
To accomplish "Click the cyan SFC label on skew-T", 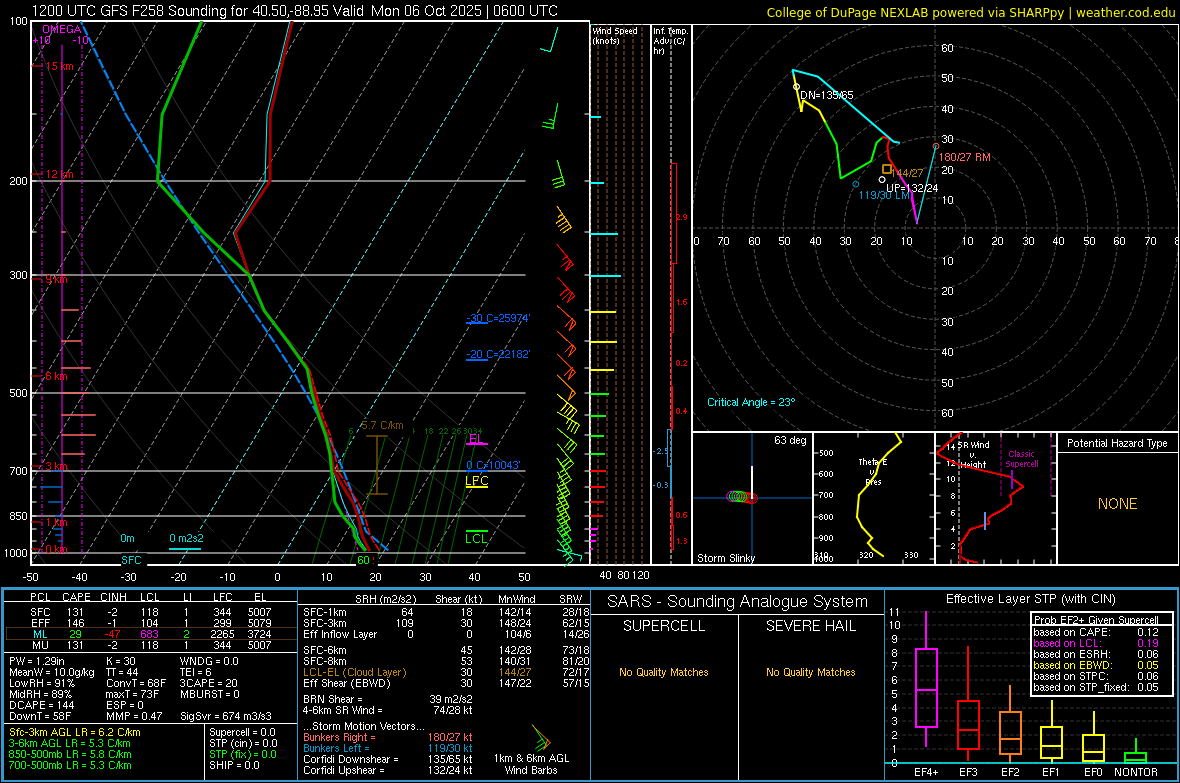I will pyautogui.click(x=131, y=560).
